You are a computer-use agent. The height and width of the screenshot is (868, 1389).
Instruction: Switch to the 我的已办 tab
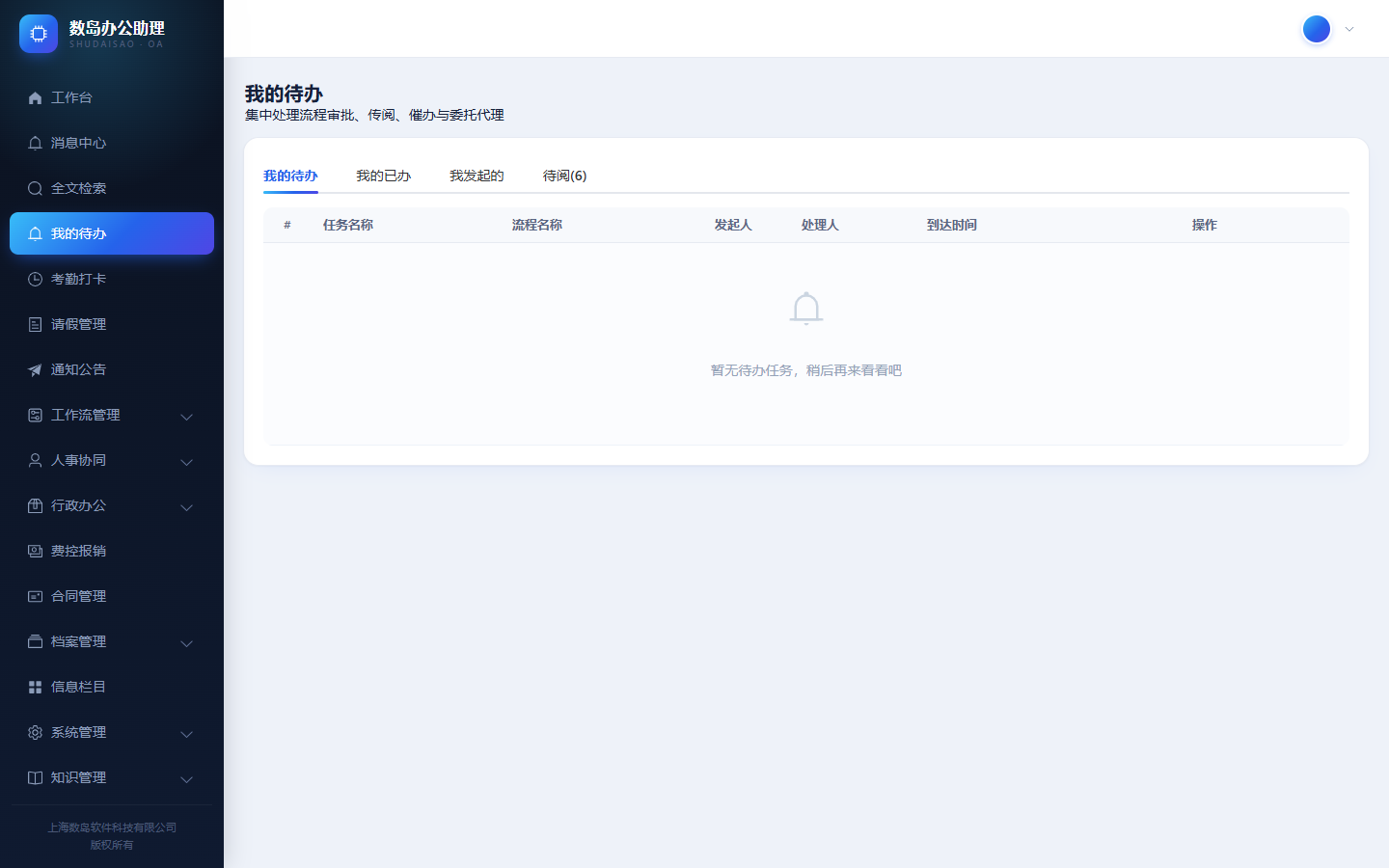[383, 176]
